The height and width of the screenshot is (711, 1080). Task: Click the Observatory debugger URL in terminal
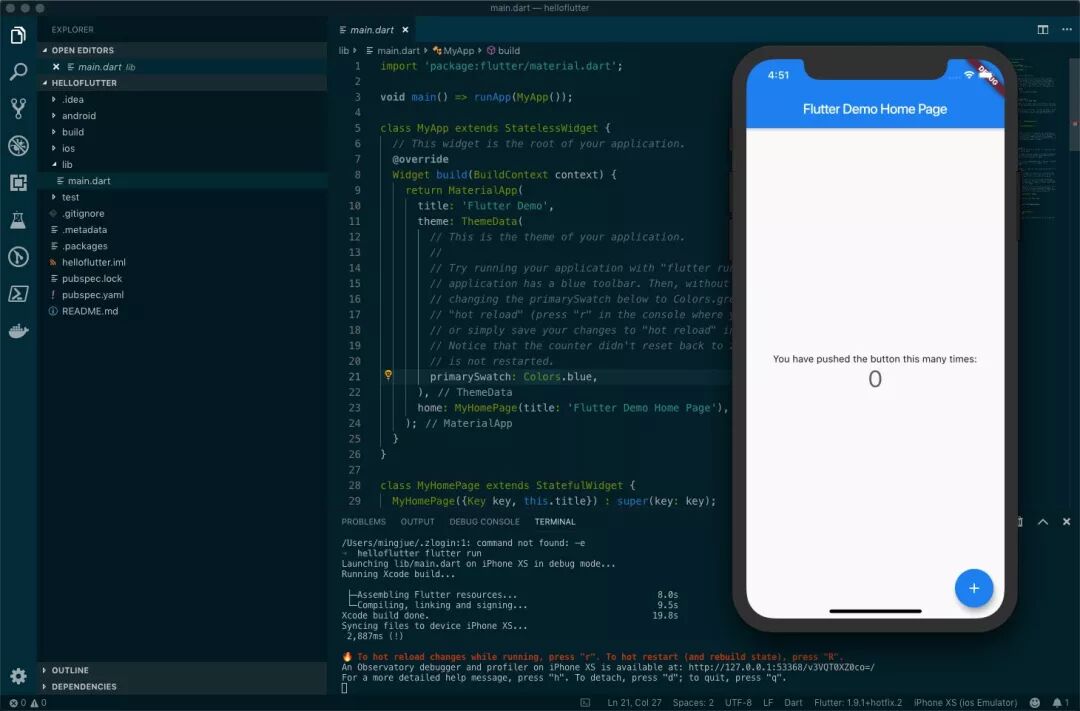click(x=781, y=667)
